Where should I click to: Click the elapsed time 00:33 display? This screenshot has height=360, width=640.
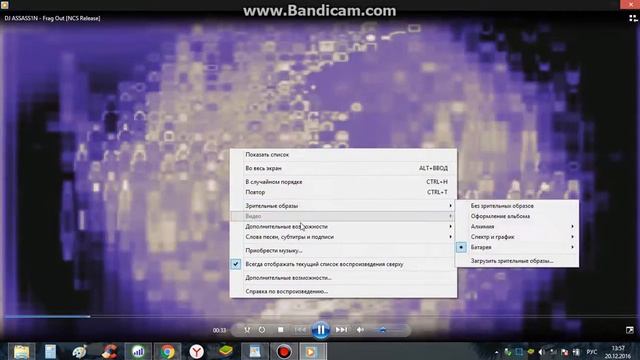219,330
